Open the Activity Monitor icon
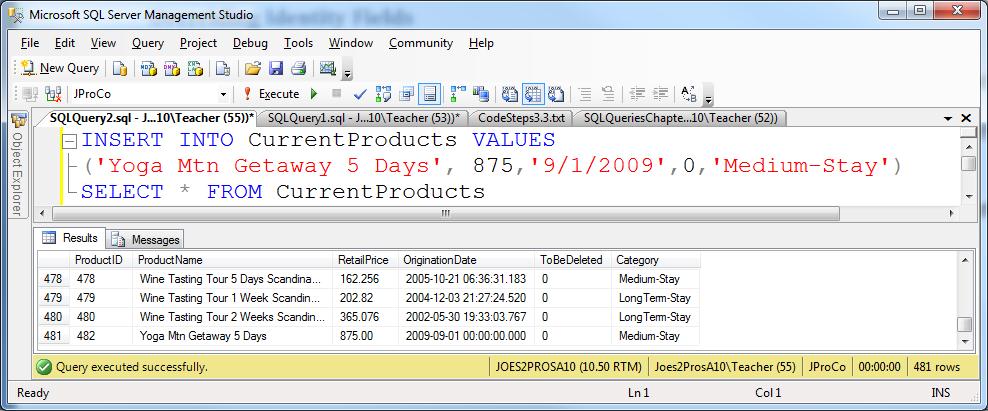The height and width of the screenshot is (411, 988). [x=328, y=68]
